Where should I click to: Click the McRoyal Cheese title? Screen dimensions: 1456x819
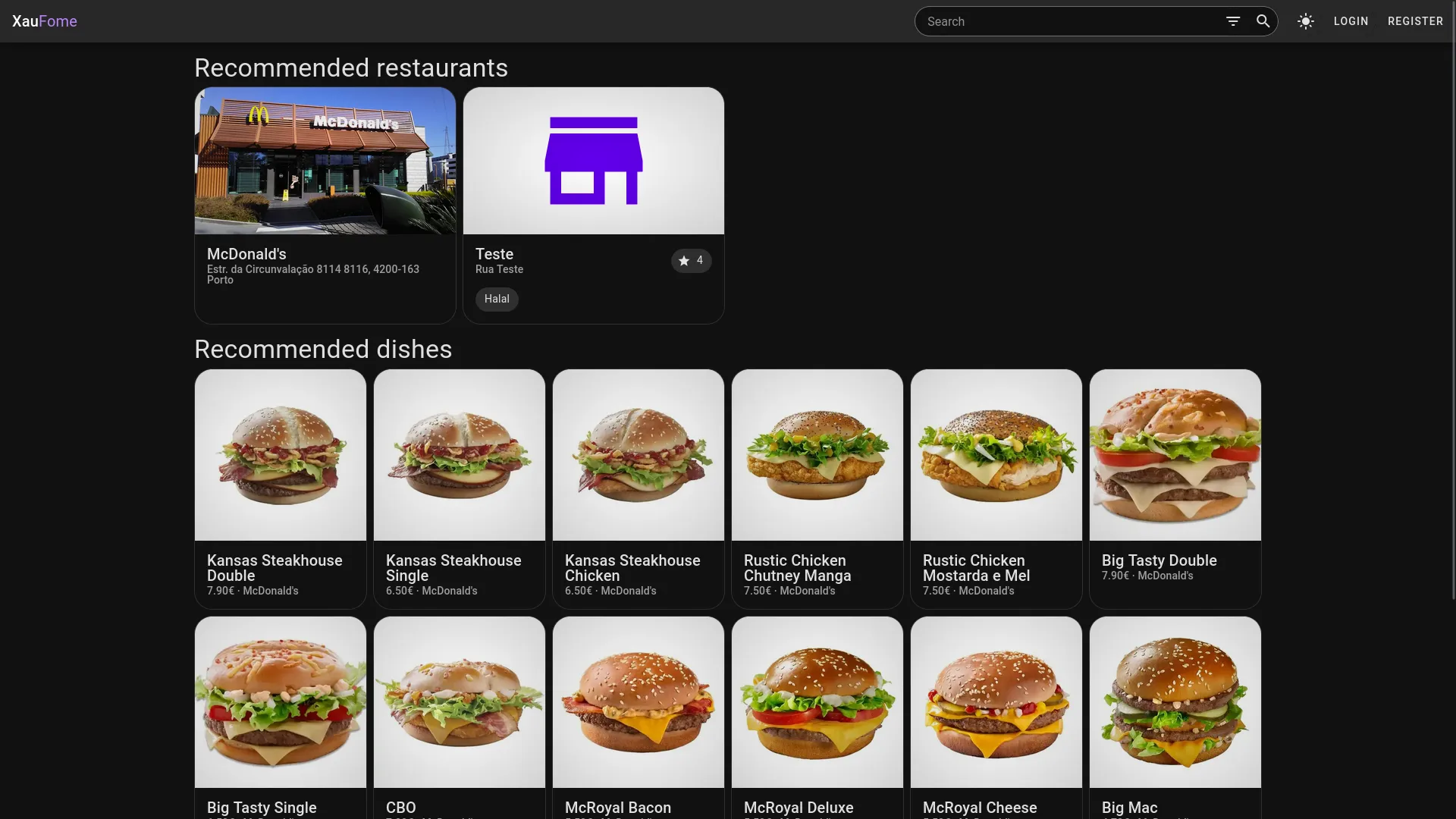point(980,808)
